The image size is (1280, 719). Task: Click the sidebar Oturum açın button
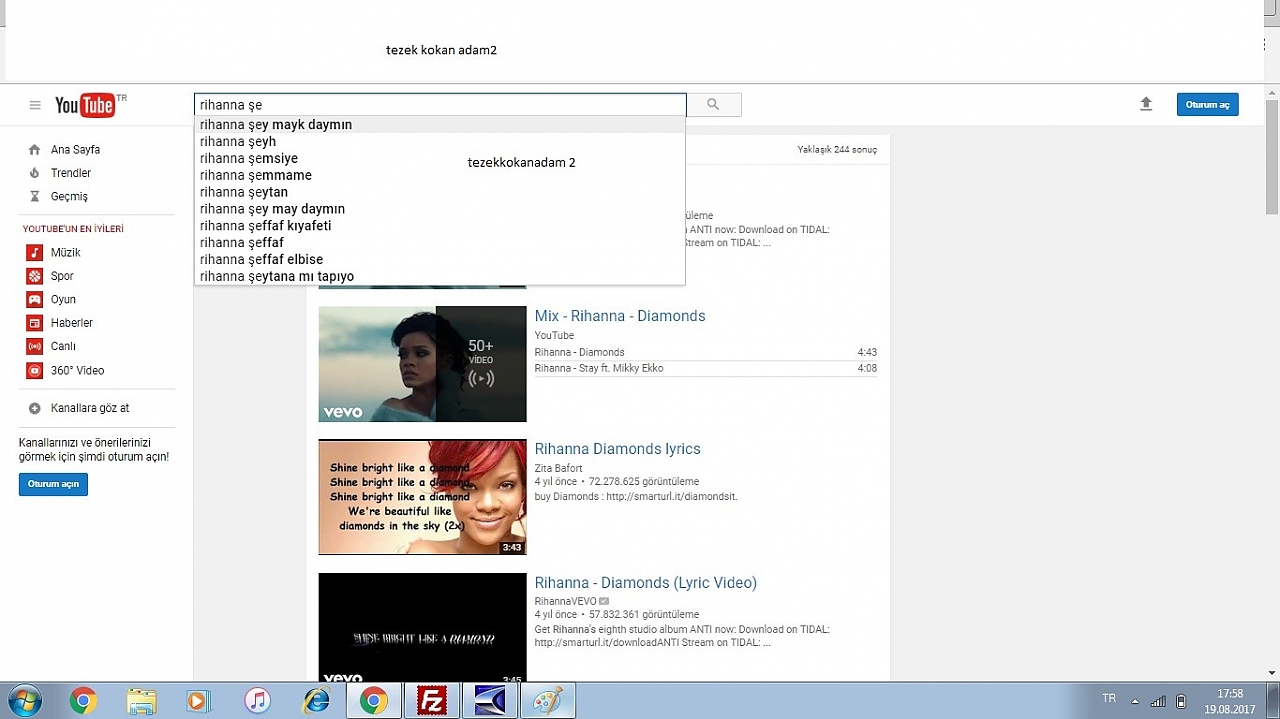[53, 484]
